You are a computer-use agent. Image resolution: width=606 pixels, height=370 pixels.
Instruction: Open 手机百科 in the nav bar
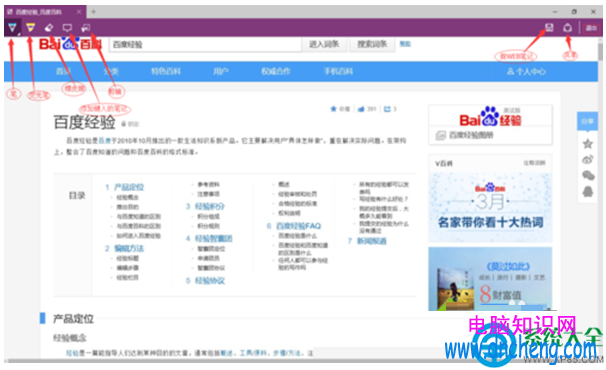pyautogui.click(x=338, y=71)
